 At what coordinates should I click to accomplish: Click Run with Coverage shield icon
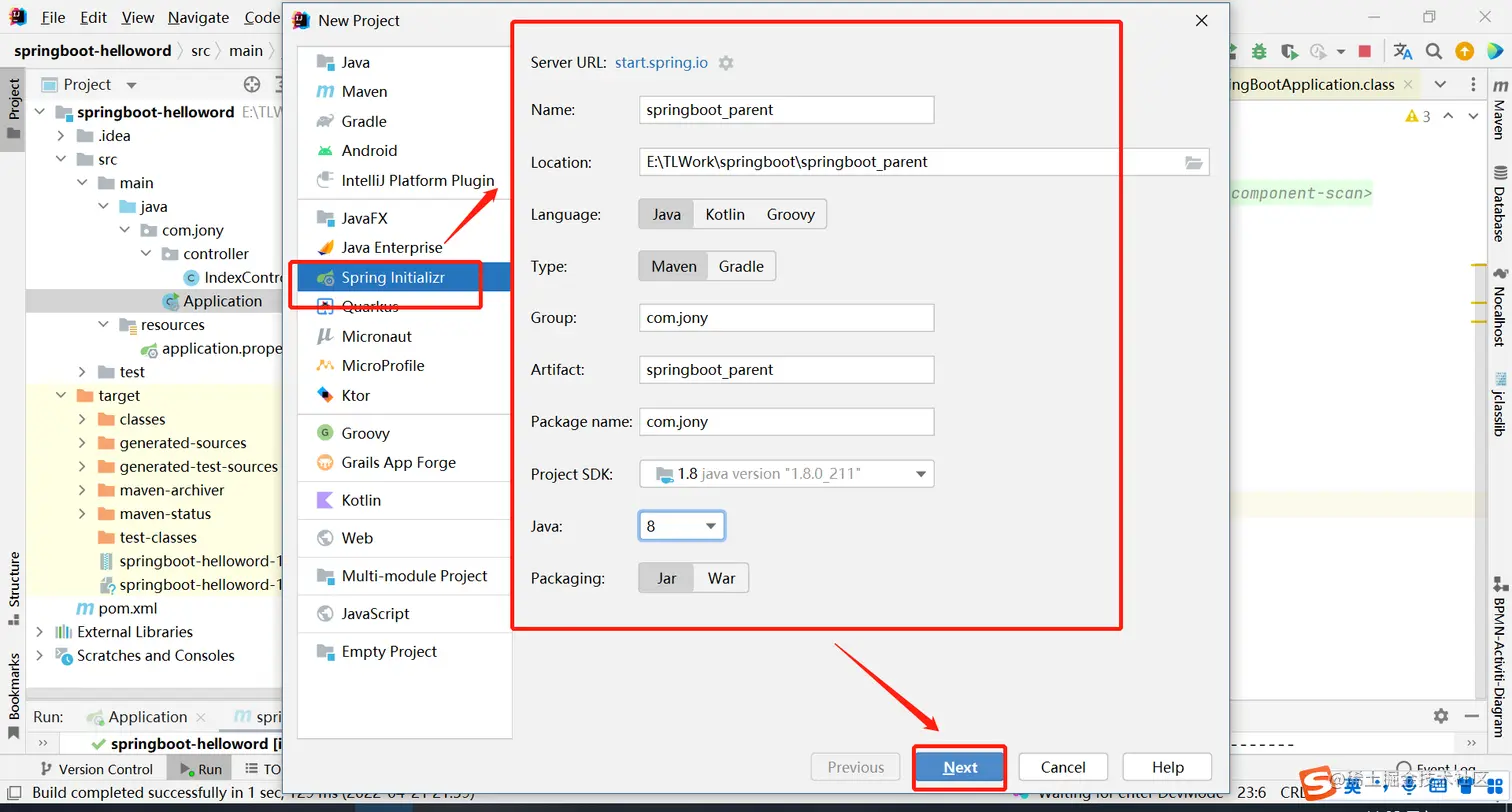(1289, 51)
